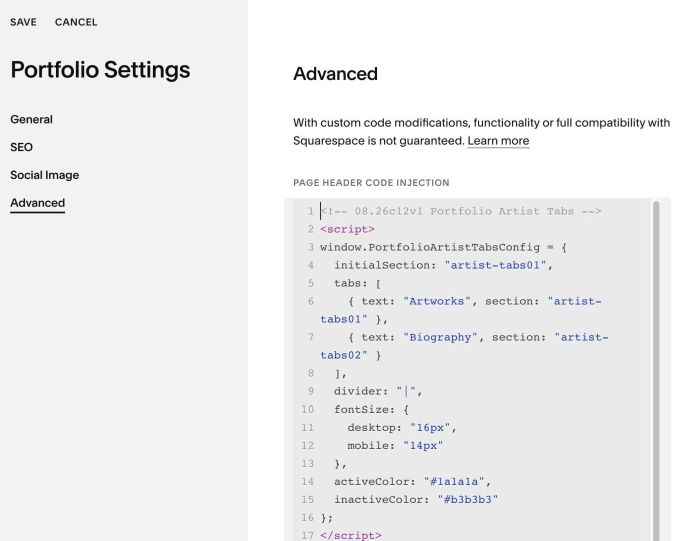This screenshot has width=700, height=541.
Task: Switch to the SEO settings section
Action: coord(21,147)
